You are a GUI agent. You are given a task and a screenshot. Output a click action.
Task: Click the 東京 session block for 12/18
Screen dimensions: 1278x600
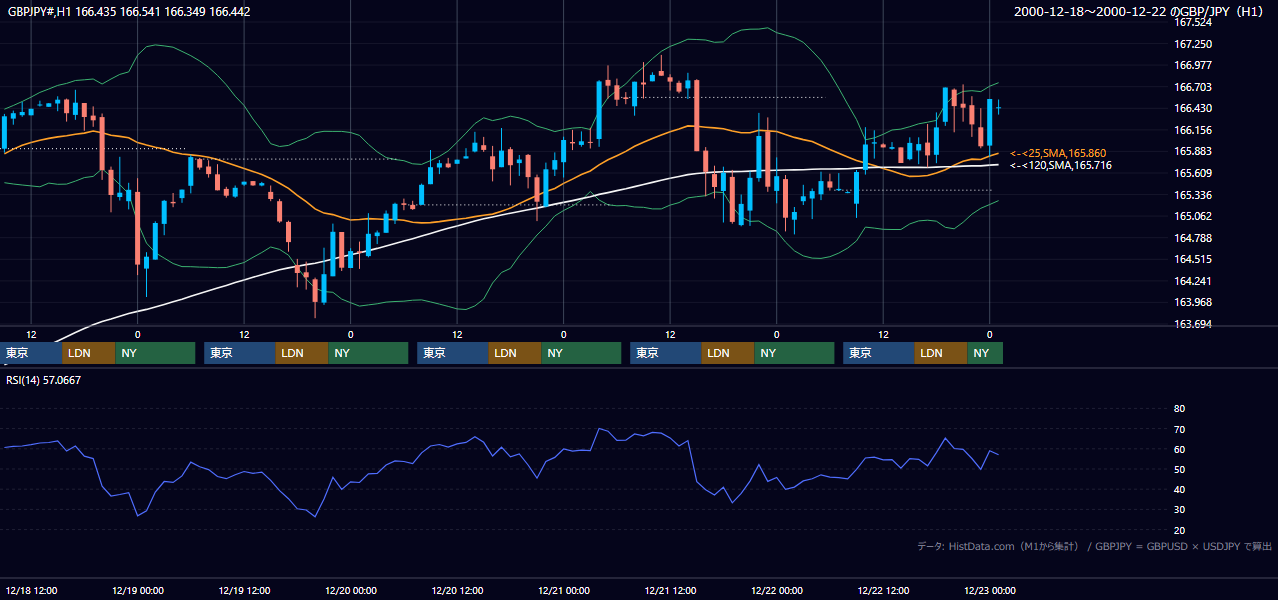point(31,353)
